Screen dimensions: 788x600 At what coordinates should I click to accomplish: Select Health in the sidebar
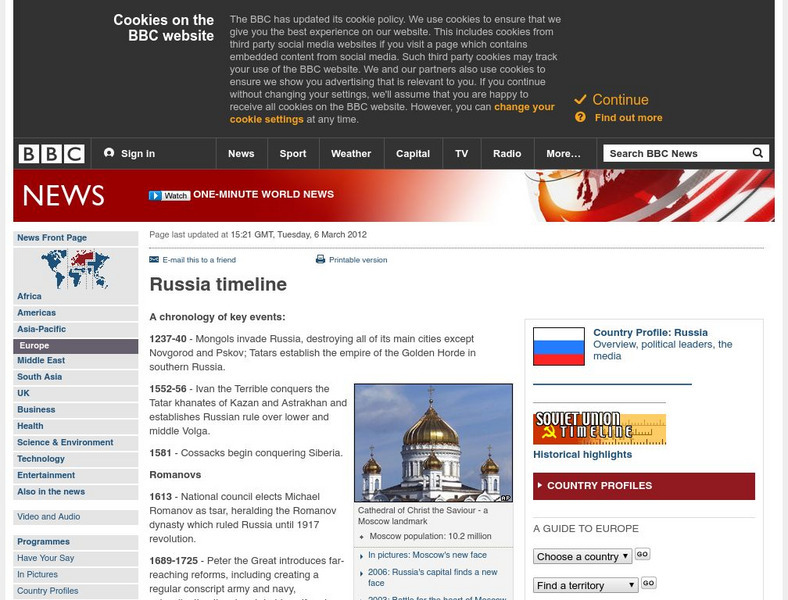coord(75,426)
